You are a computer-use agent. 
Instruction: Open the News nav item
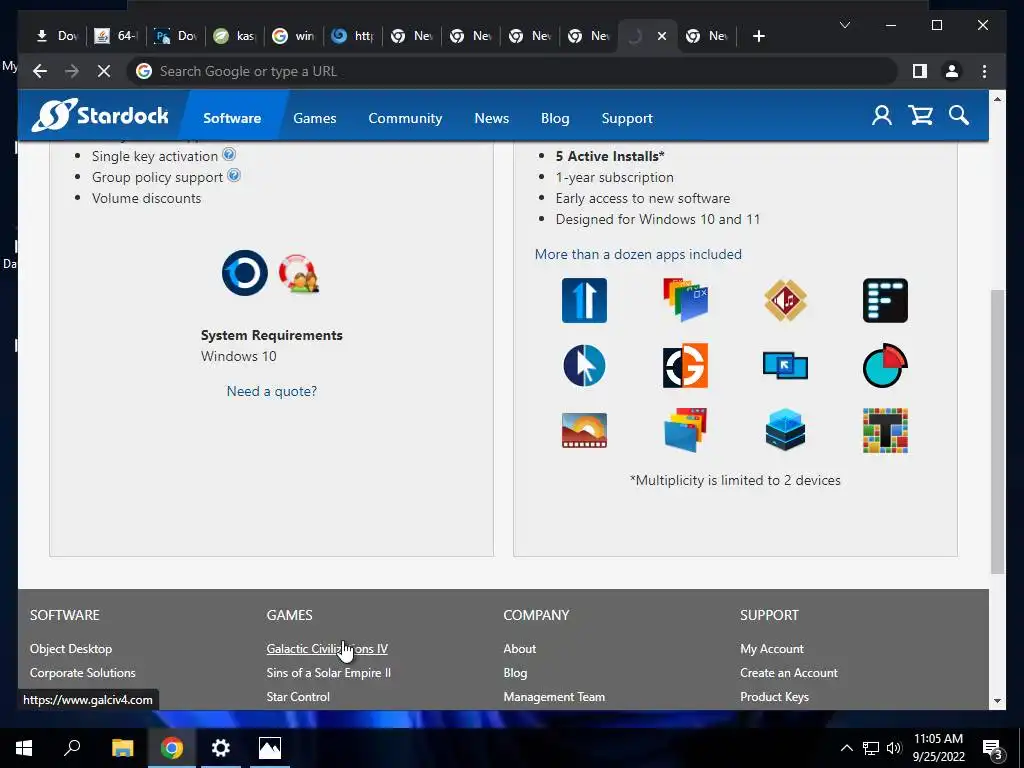tap(491, 118)
